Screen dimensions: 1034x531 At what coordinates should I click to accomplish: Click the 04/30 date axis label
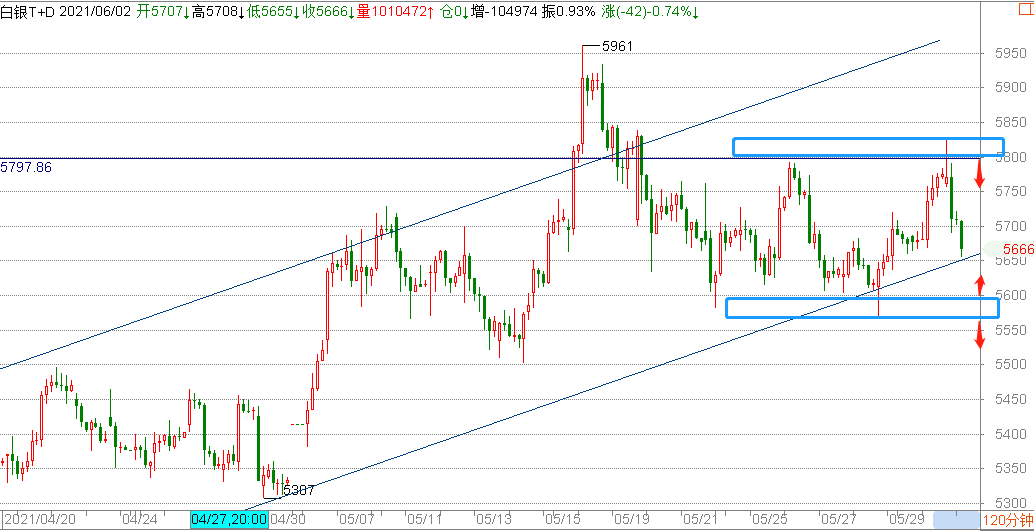coord(288,520)
